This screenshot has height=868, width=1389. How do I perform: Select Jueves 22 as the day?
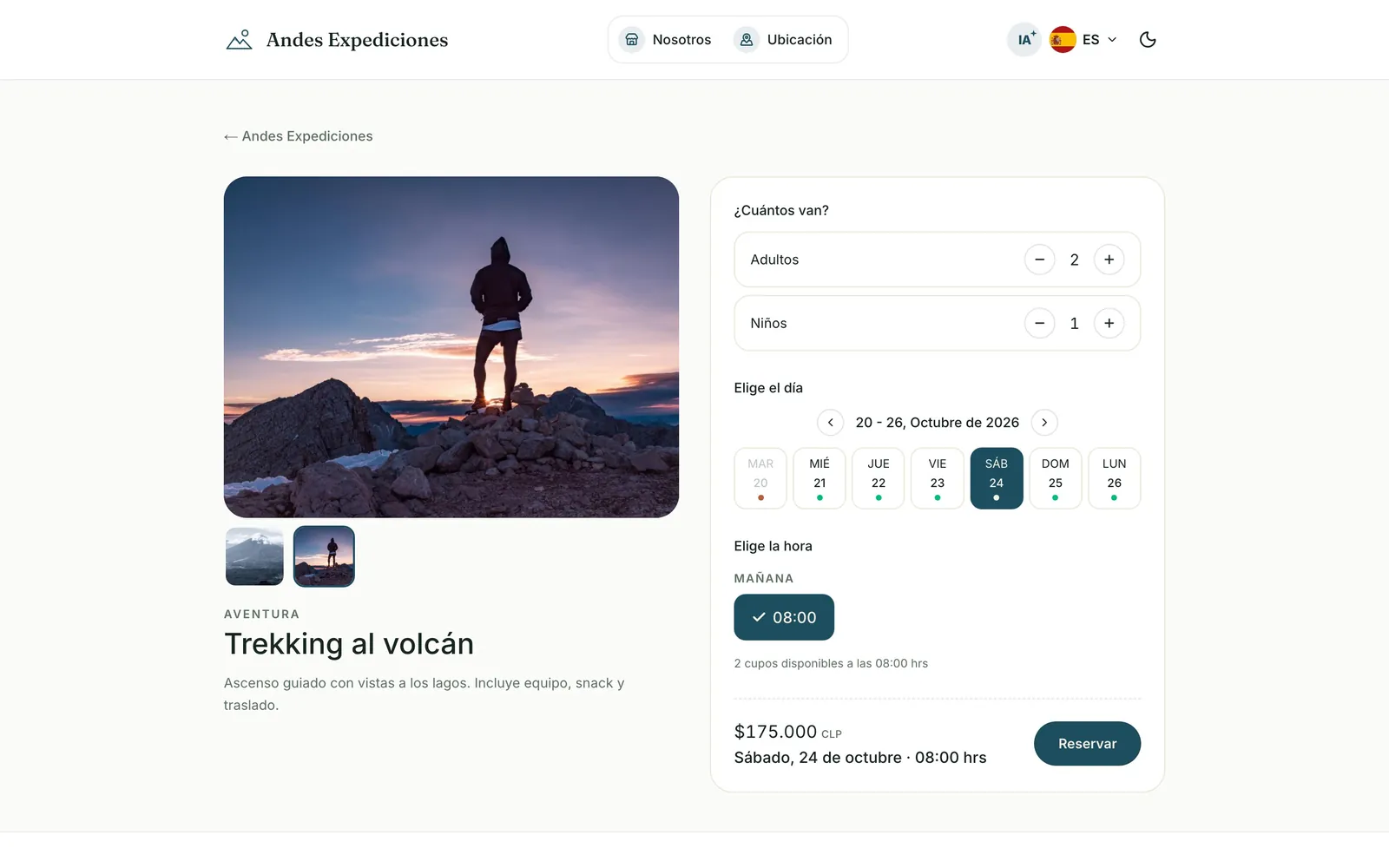[879, 478]
